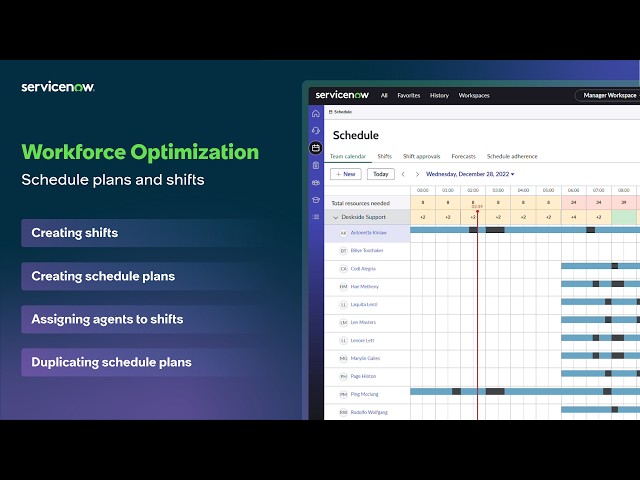Click the CA avatar in agent list

[343, 269]
